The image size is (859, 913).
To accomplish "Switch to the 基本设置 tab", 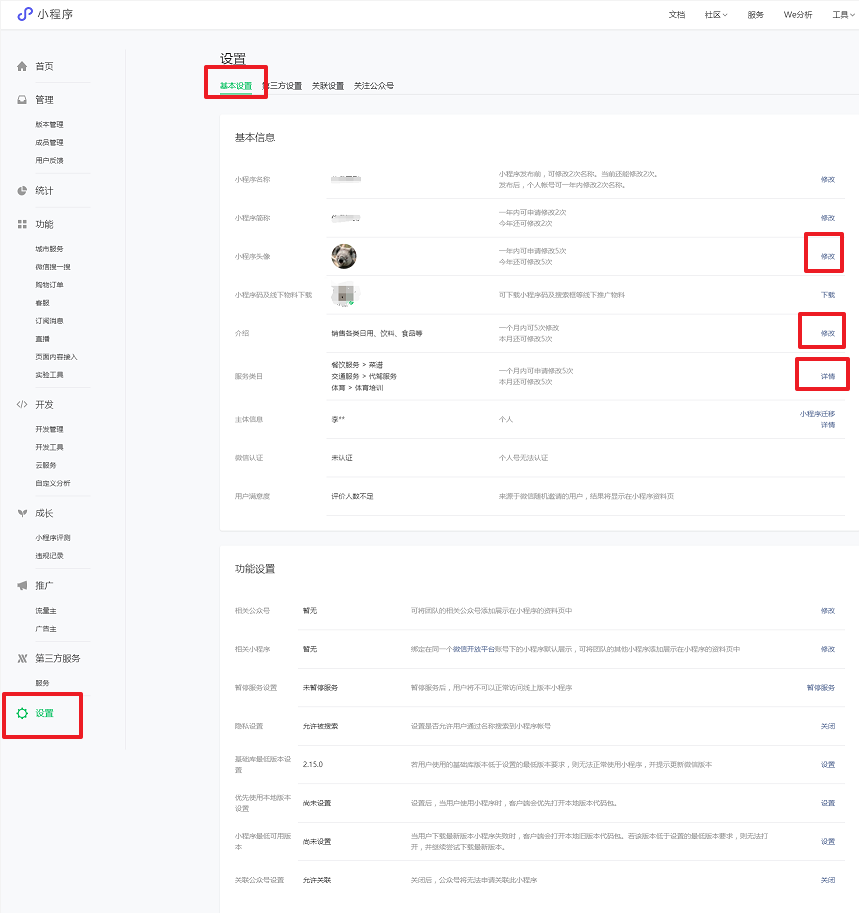I will 236,86.
